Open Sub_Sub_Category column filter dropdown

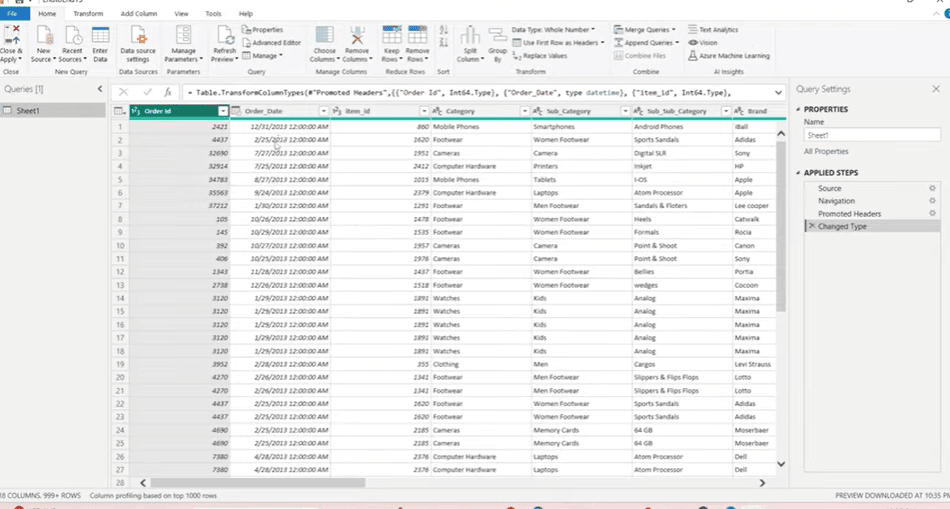(726, 111)
